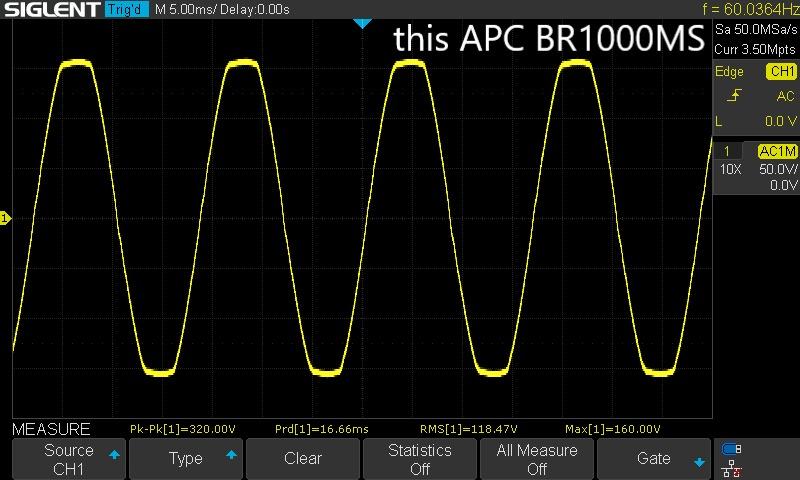
Task: Open the measurement Type softkey
Action: [x=186, y=459]
